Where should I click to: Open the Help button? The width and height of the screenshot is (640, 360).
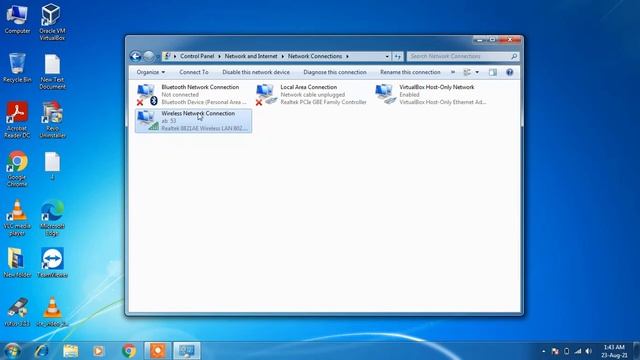pos(509,72)
